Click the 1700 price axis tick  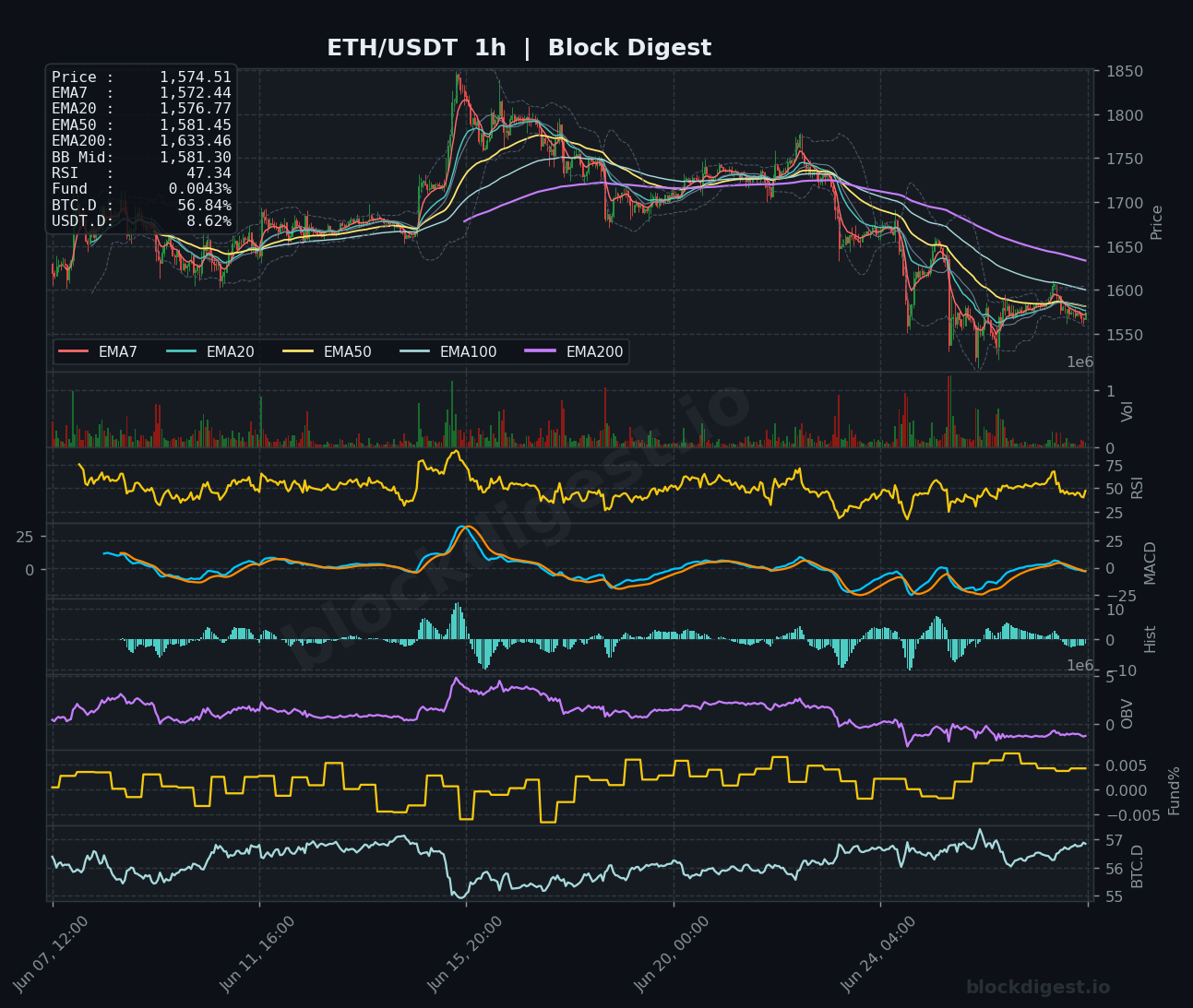pyautogui.click(x=1125, y=204)
